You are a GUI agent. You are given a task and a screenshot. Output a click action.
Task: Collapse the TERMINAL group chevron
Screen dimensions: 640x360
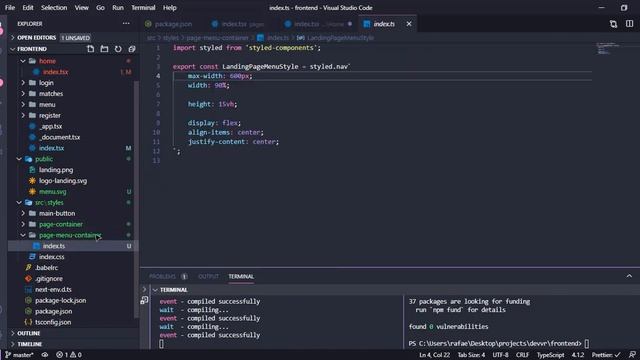(x=155, y=290)
